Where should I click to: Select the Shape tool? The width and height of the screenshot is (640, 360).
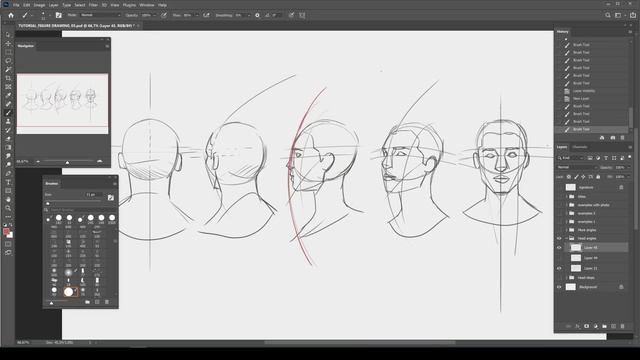(x=8, y=191)
